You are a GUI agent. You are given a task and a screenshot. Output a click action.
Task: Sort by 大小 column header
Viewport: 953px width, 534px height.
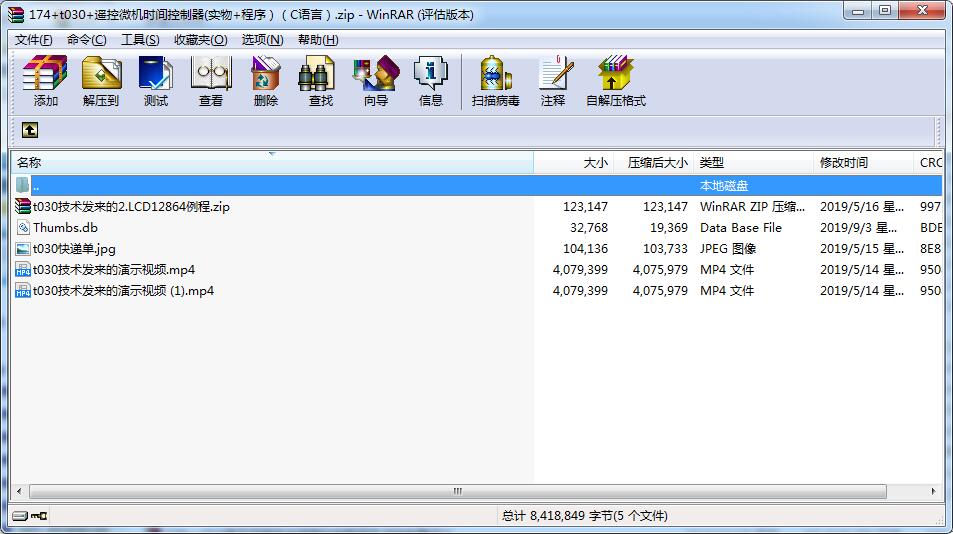click(573, 163)
